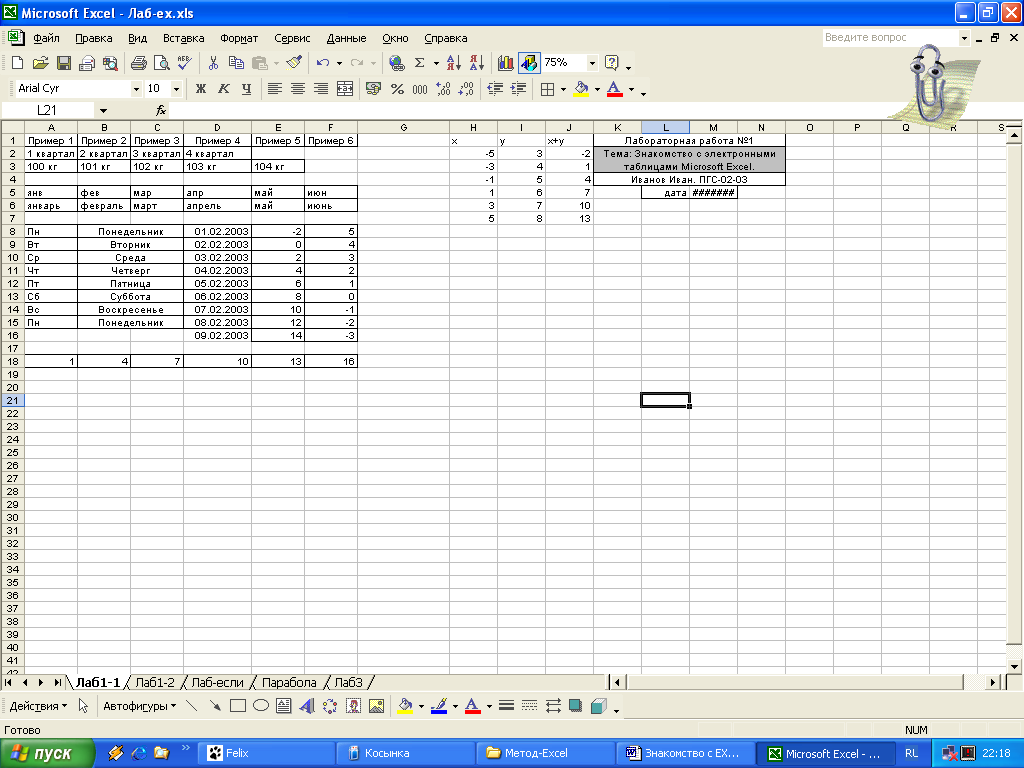1024x768 pixels.
Task: Open the font name dropdown Arial Cyr
Action: 136,89
